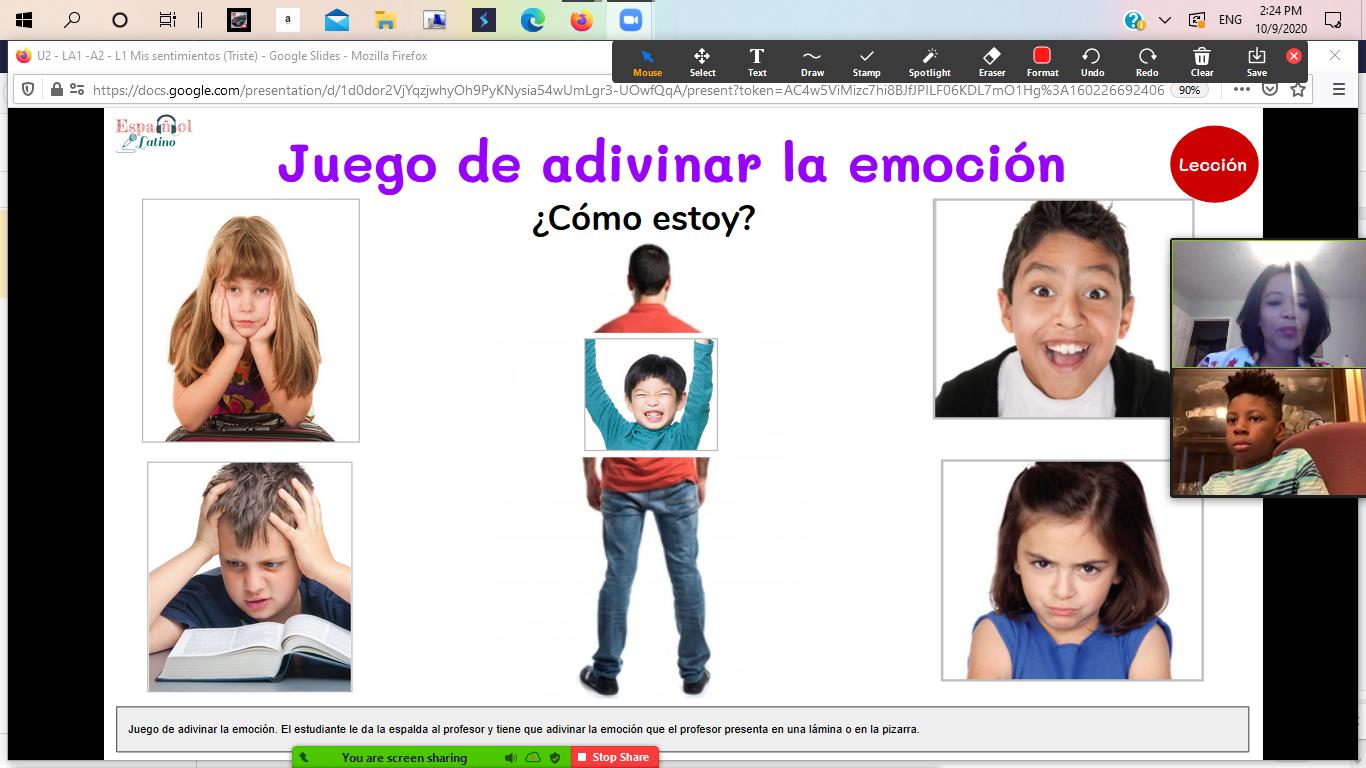Activate the Spotlight tool

pyautogui.click(x=929, y=62)
